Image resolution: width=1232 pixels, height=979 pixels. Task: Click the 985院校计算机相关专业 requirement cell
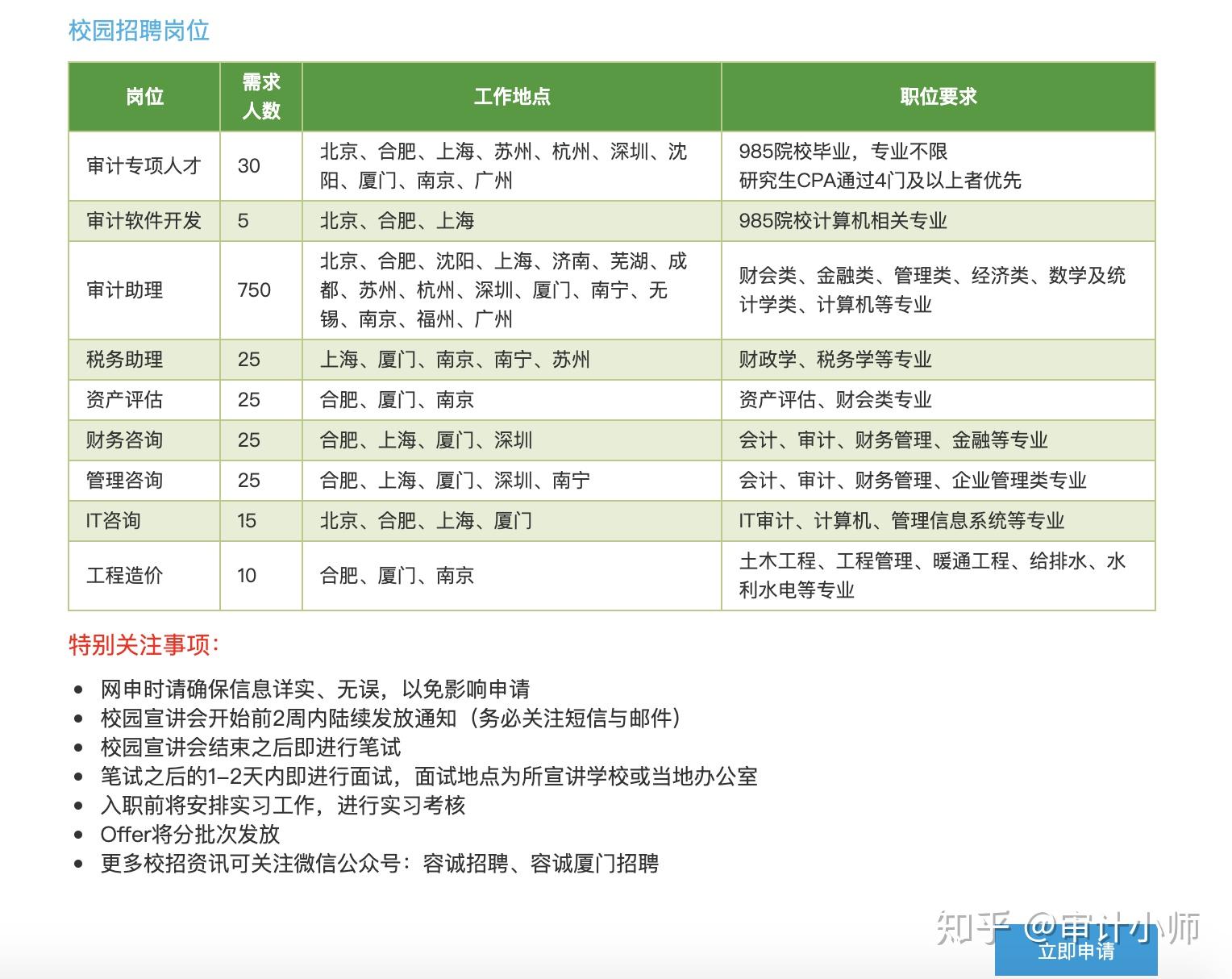point(939,221)
